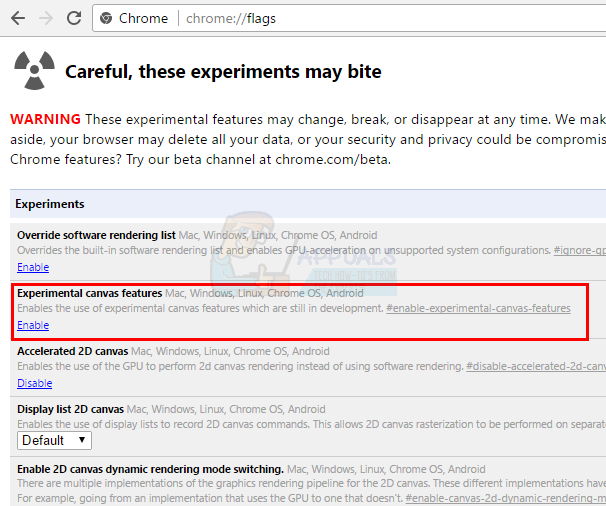Image resolution: width=606 pixels, height=506 pixels.
Task: Open the Display list 2D canvas Default dropdown
Action: pyautogui.click(x=54, y=440)
